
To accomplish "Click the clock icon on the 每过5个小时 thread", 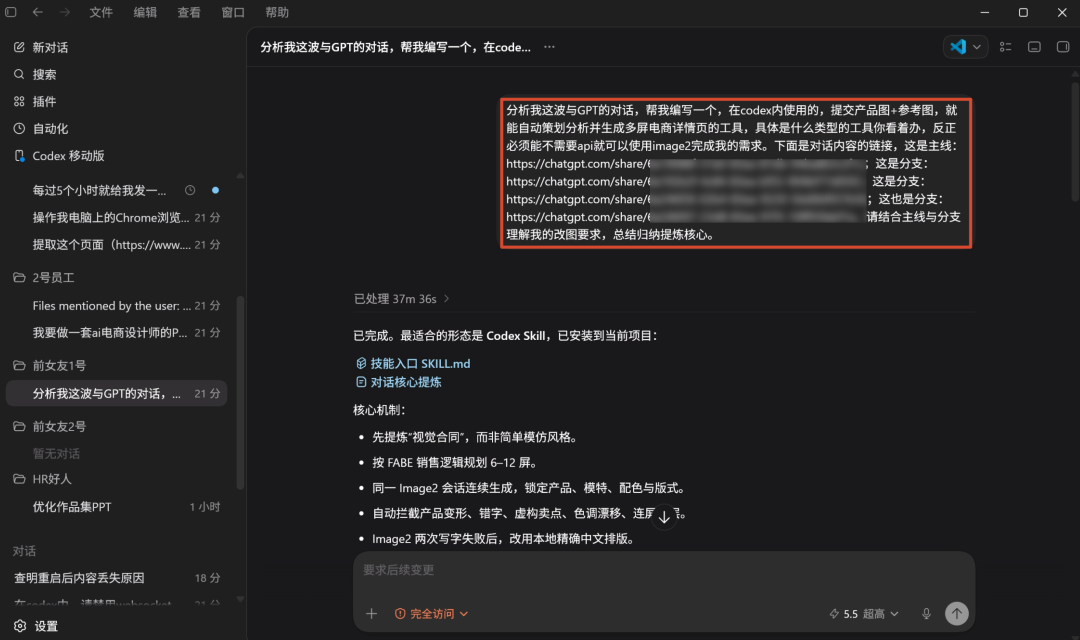I will point(190,190).
